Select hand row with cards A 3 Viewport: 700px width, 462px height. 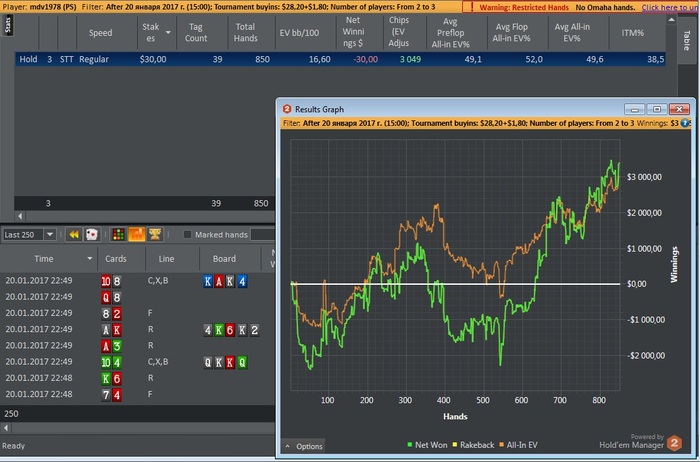point(138,345)
